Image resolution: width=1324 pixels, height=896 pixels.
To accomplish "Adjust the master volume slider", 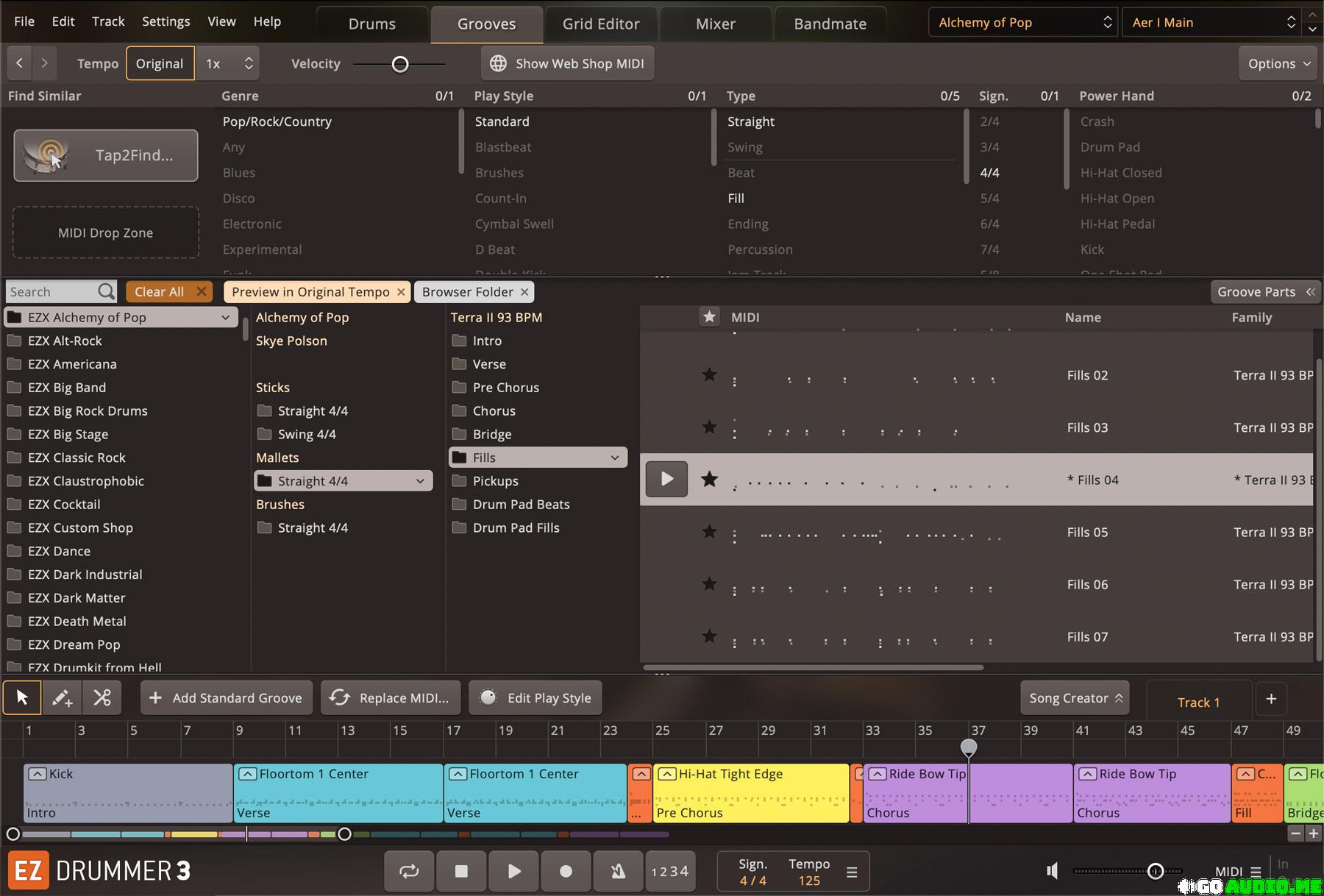I will pos(1156,871).
